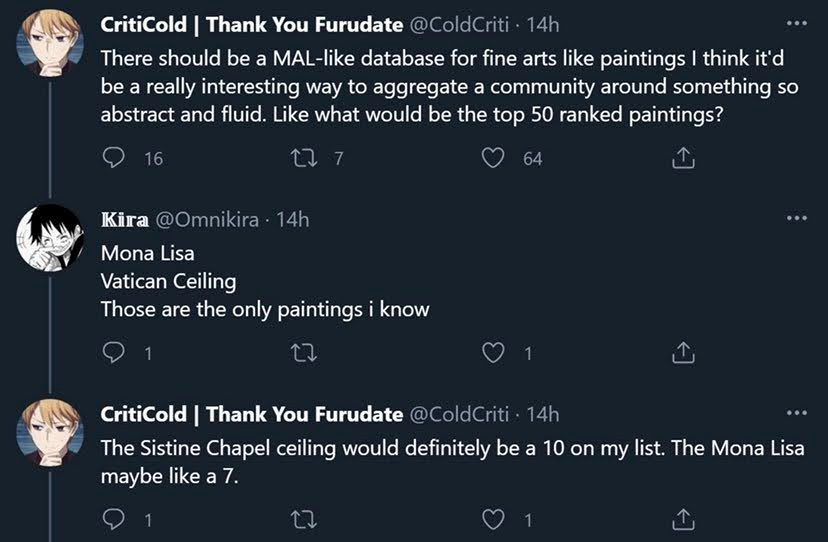Reply to Kira's Mona Lisa tweet

tap(115, 352)
